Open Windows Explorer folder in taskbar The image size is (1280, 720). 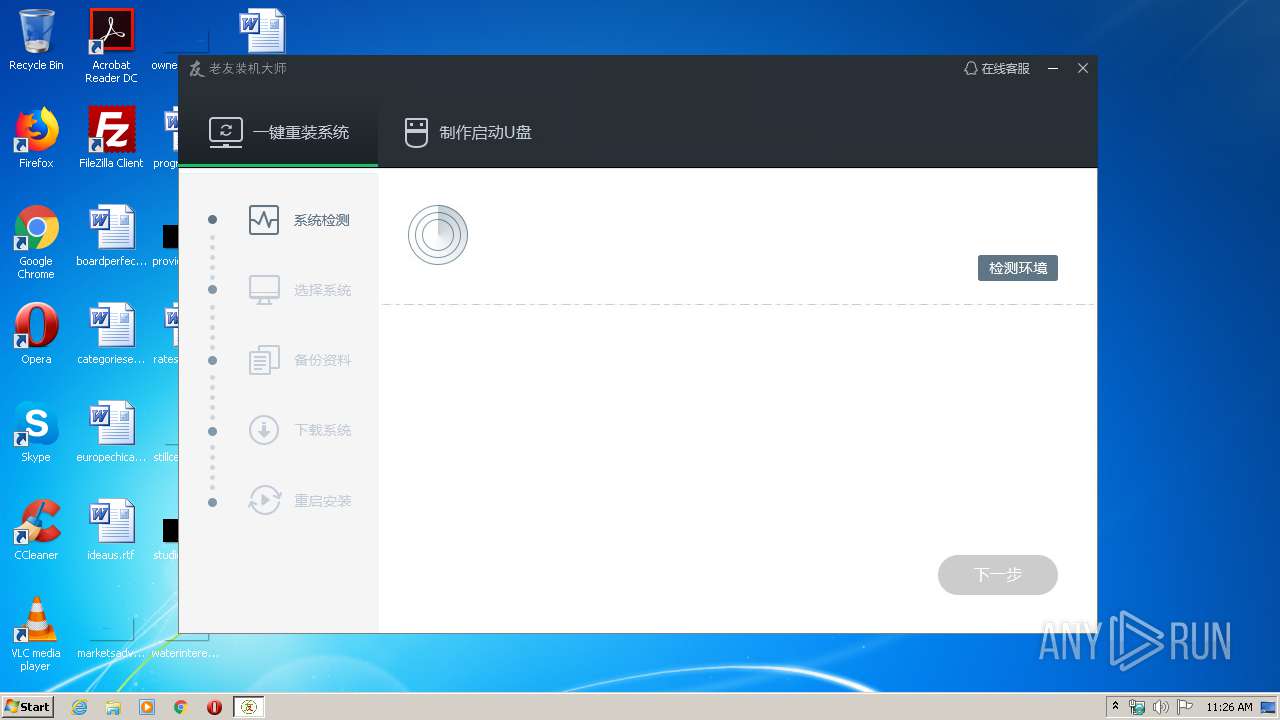113,707
